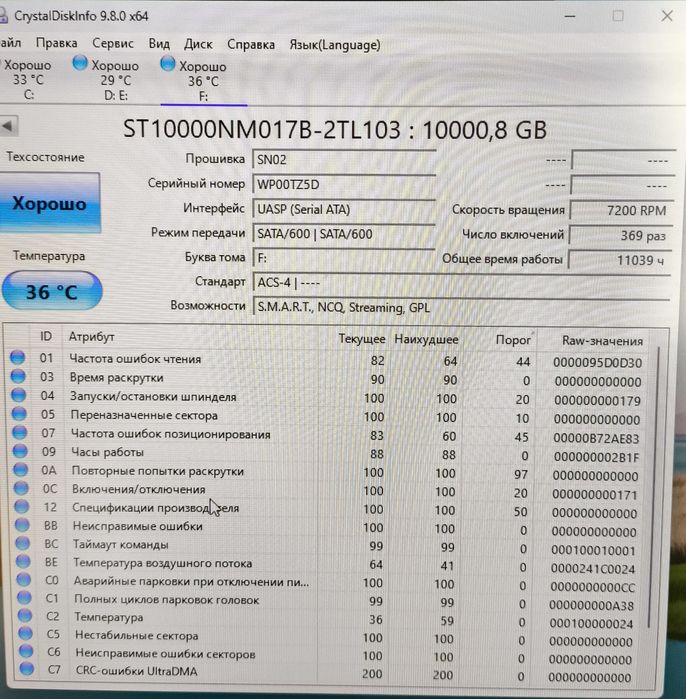Screen dimensions: 686x699
Task: Click the transfer mode field SATA/600 | SATA/600
Action: [x=343, y=234]
